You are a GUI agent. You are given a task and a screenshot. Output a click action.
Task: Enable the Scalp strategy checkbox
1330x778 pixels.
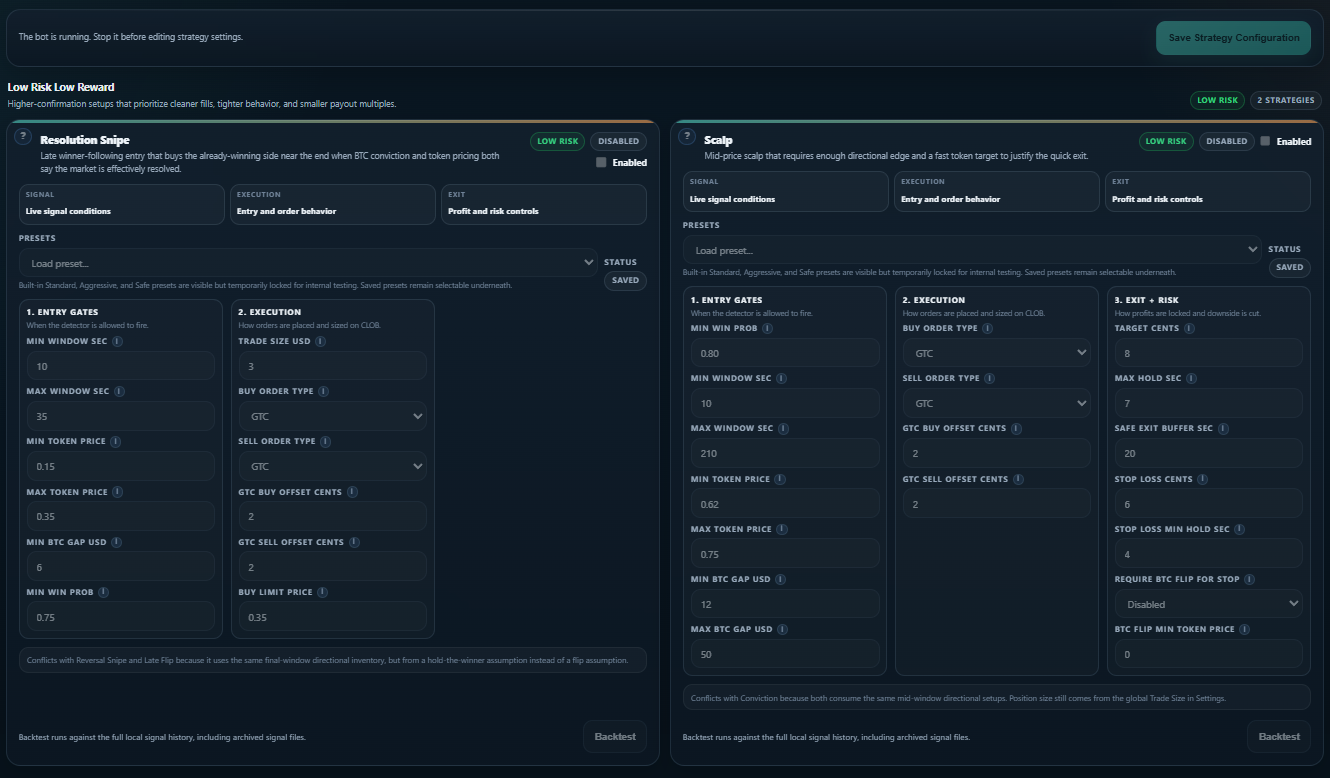(x=1264, y=141)
